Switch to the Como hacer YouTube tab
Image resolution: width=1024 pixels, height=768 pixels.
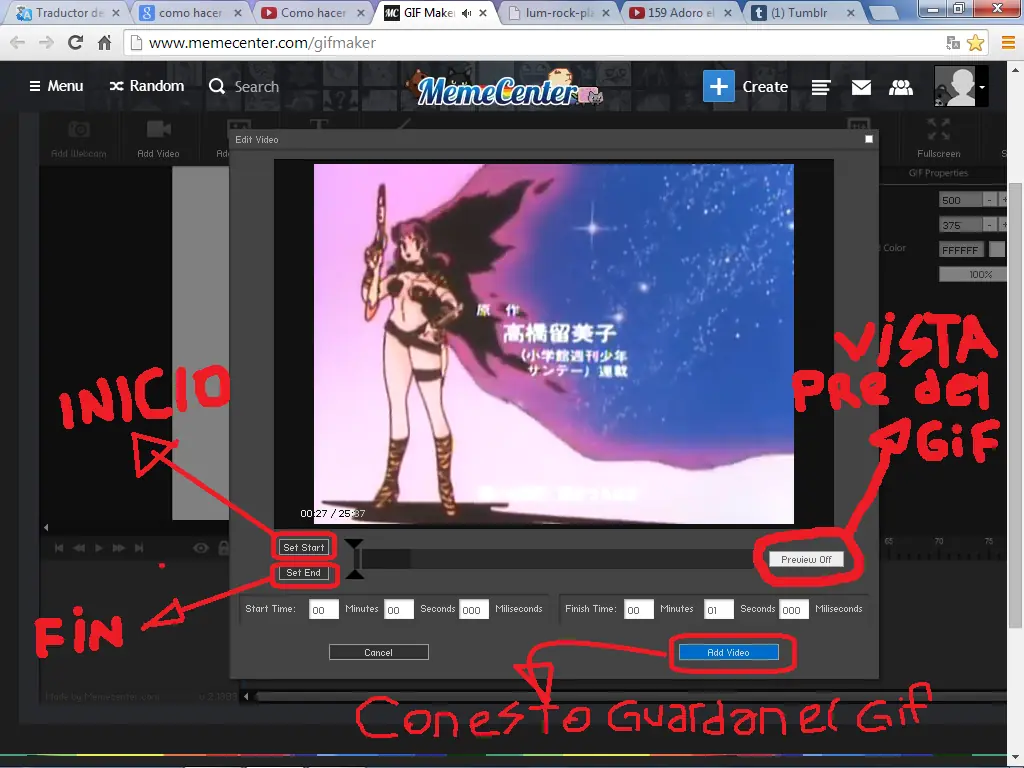[x=313, y=12]
